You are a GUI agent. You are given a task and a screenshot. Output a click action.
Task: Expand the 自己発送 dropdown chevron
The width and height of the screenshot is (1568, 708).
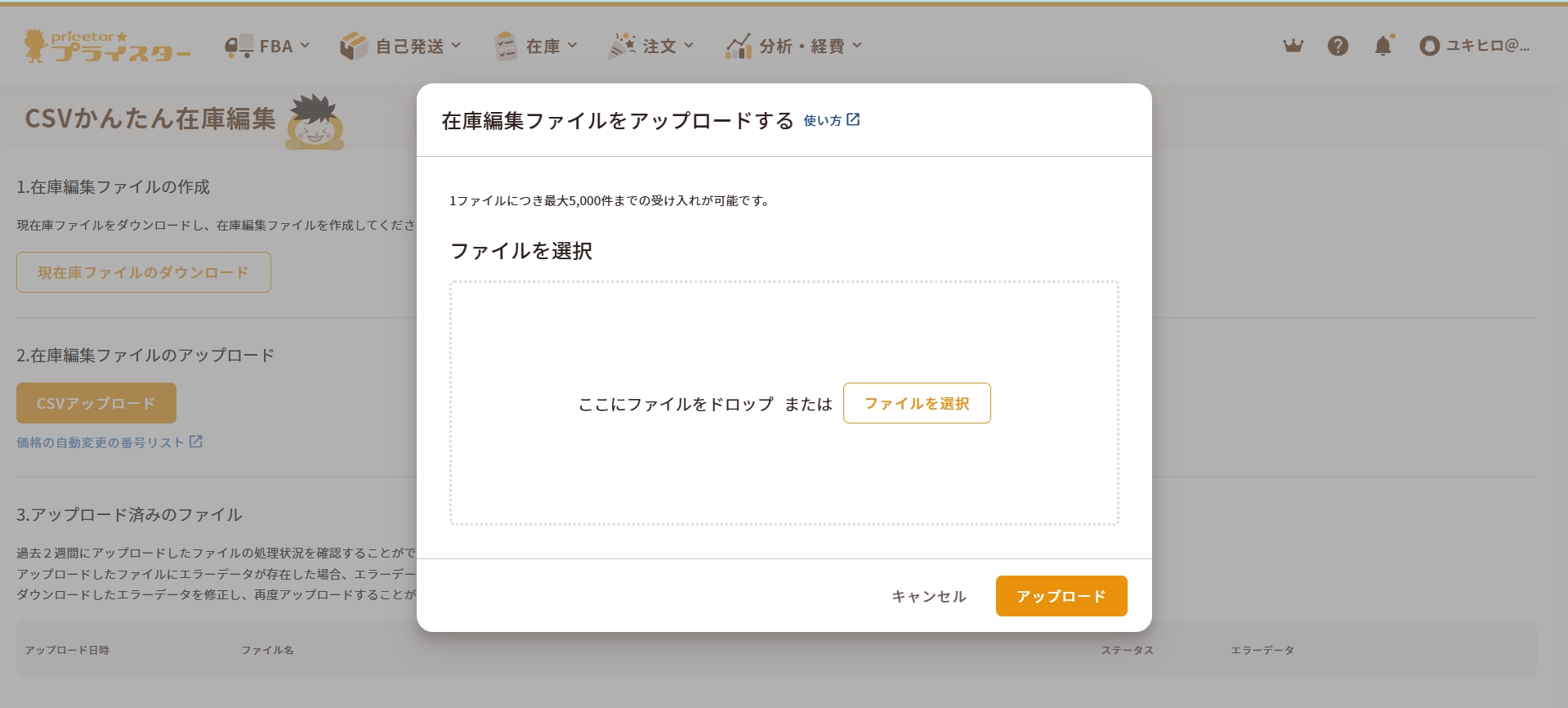(x=456, y=46)
